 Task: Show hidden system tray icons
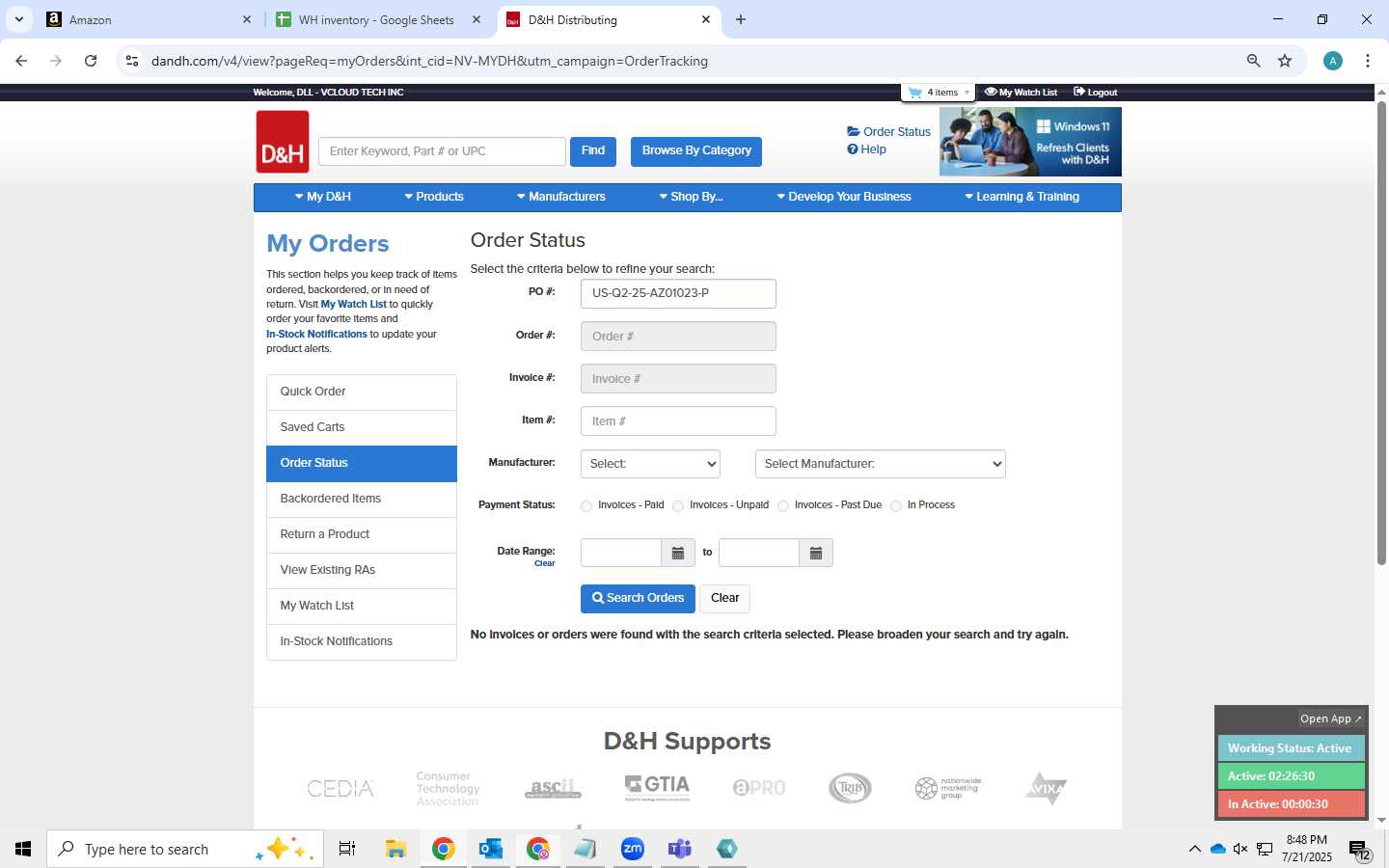click(1194, 849)
